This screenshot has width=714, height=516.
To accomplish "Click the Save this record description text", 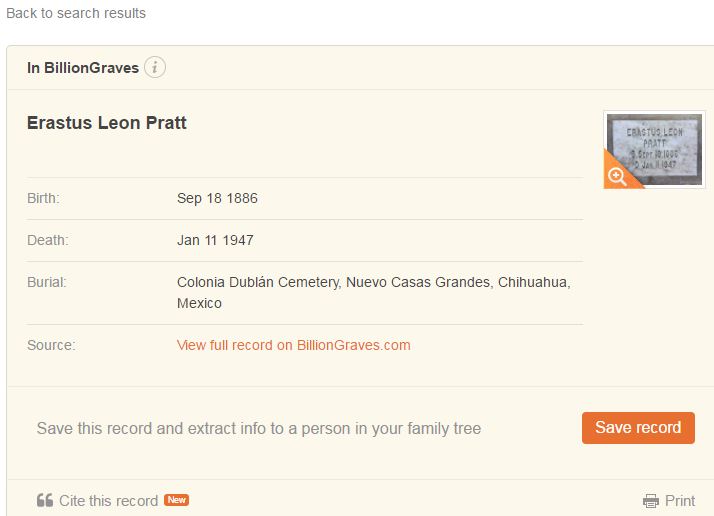I will click(259, 428).
